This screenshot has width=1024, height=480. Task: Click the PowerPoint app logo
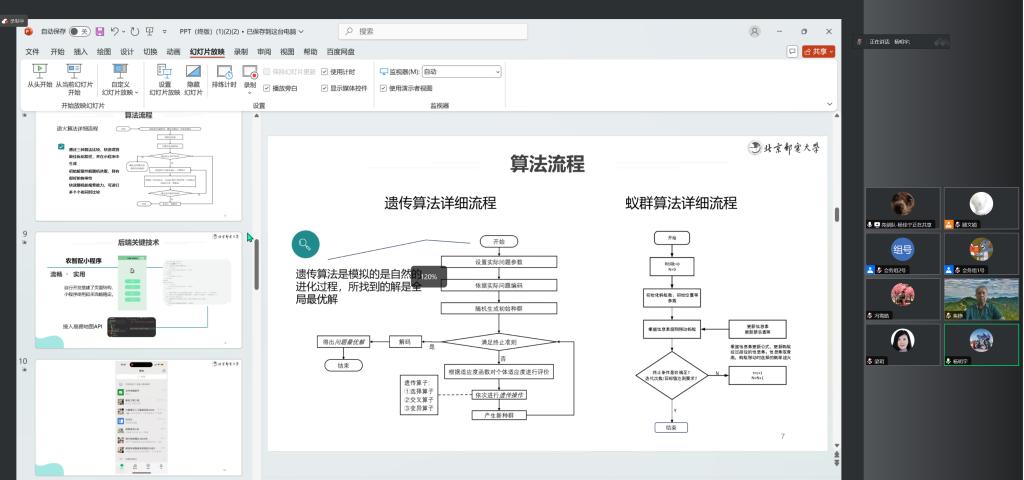pos(28,31)
